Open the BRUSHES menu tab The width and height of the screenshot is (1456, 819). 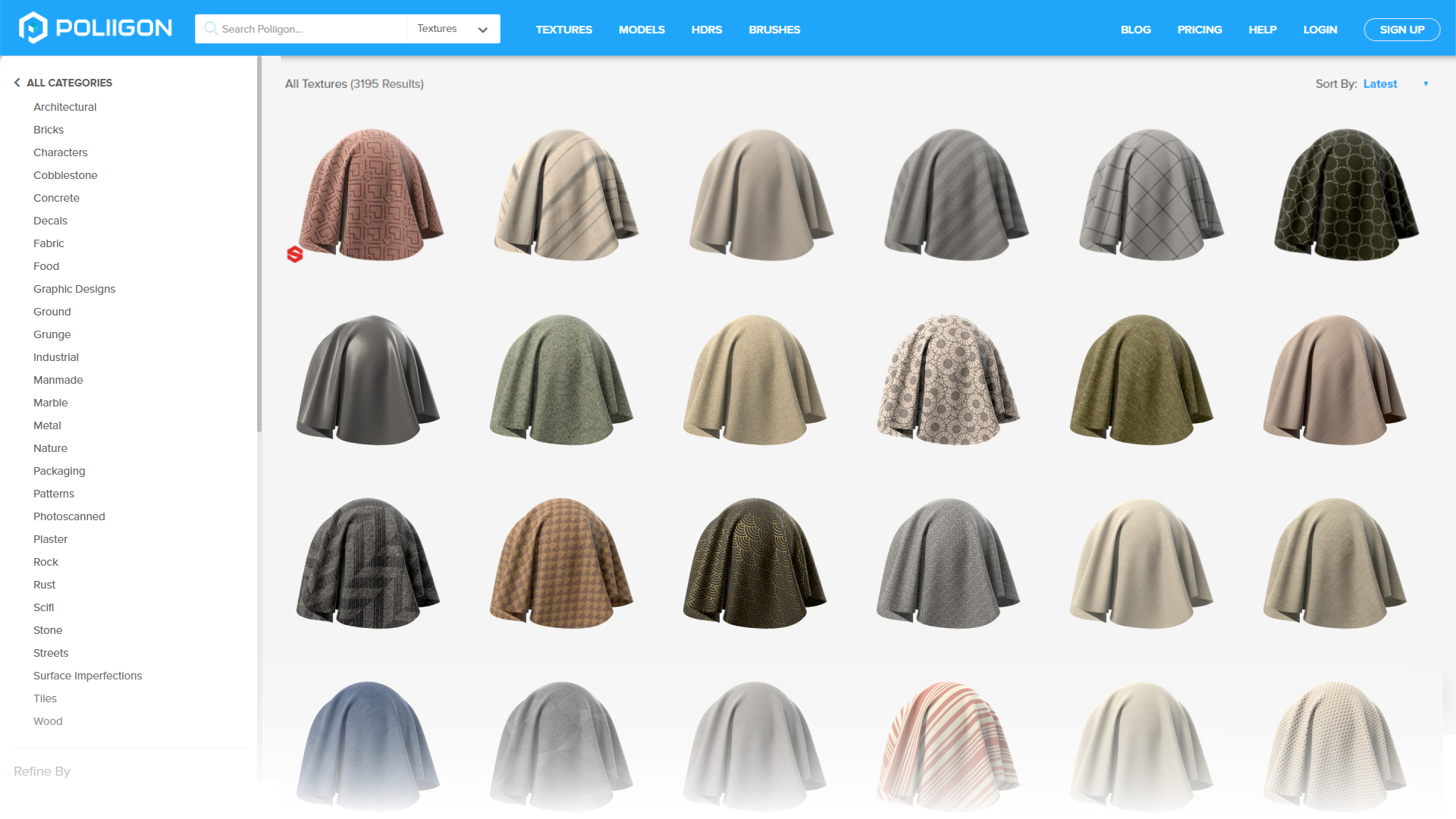[x=774, y=30]
